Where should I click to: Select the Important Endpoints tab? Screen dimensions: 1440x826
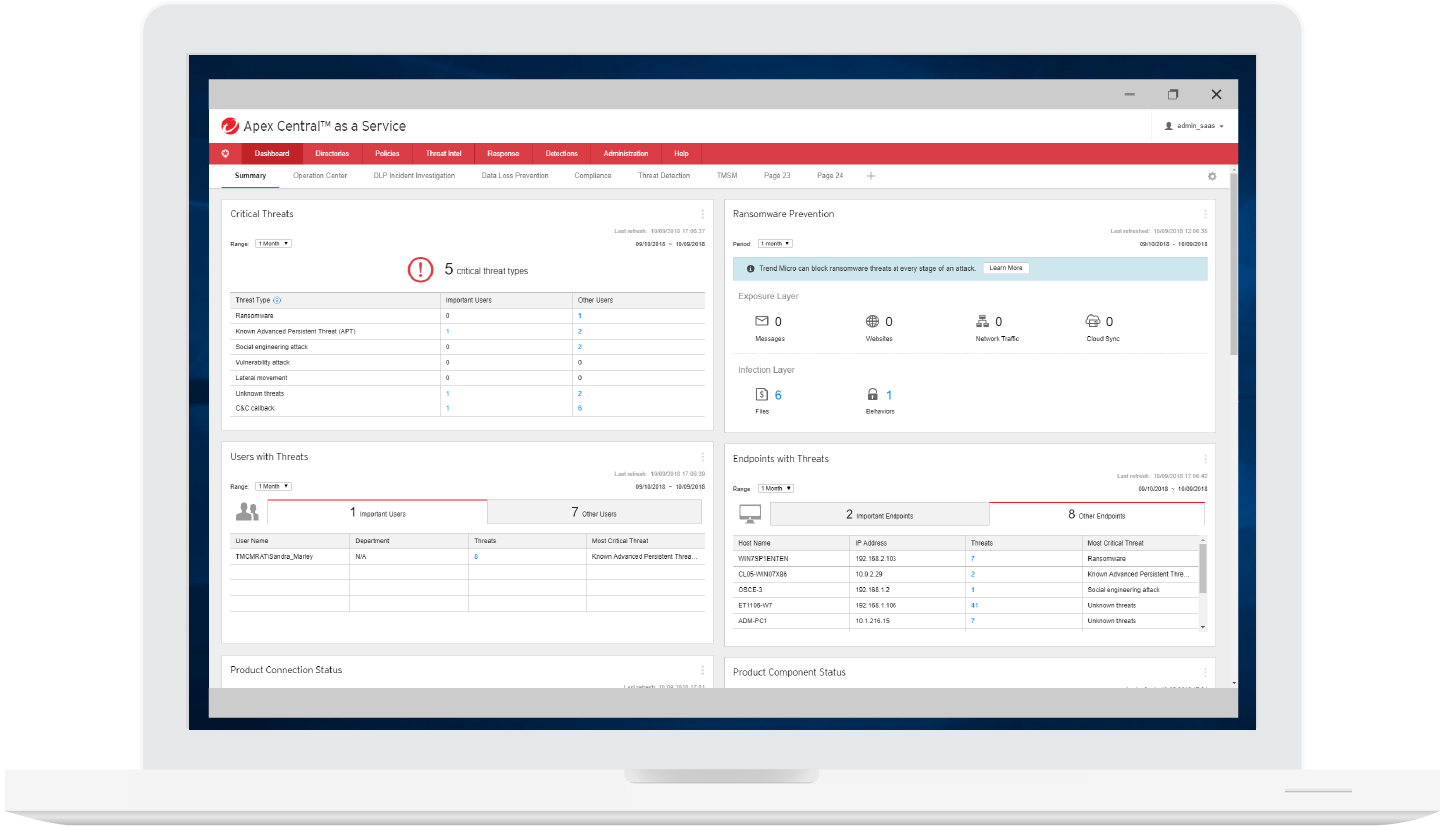[880, 515]
